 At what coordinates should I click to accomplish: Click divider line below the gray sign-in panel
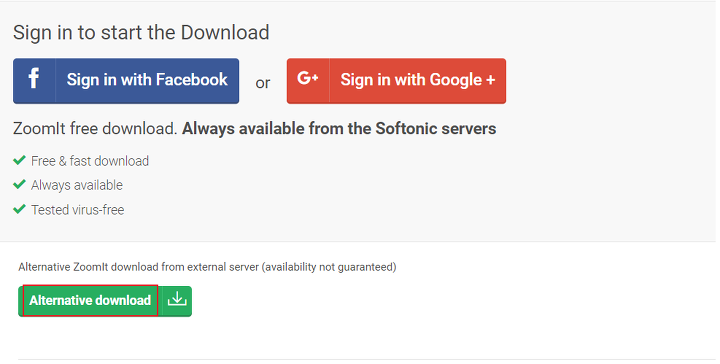point(358,241)
